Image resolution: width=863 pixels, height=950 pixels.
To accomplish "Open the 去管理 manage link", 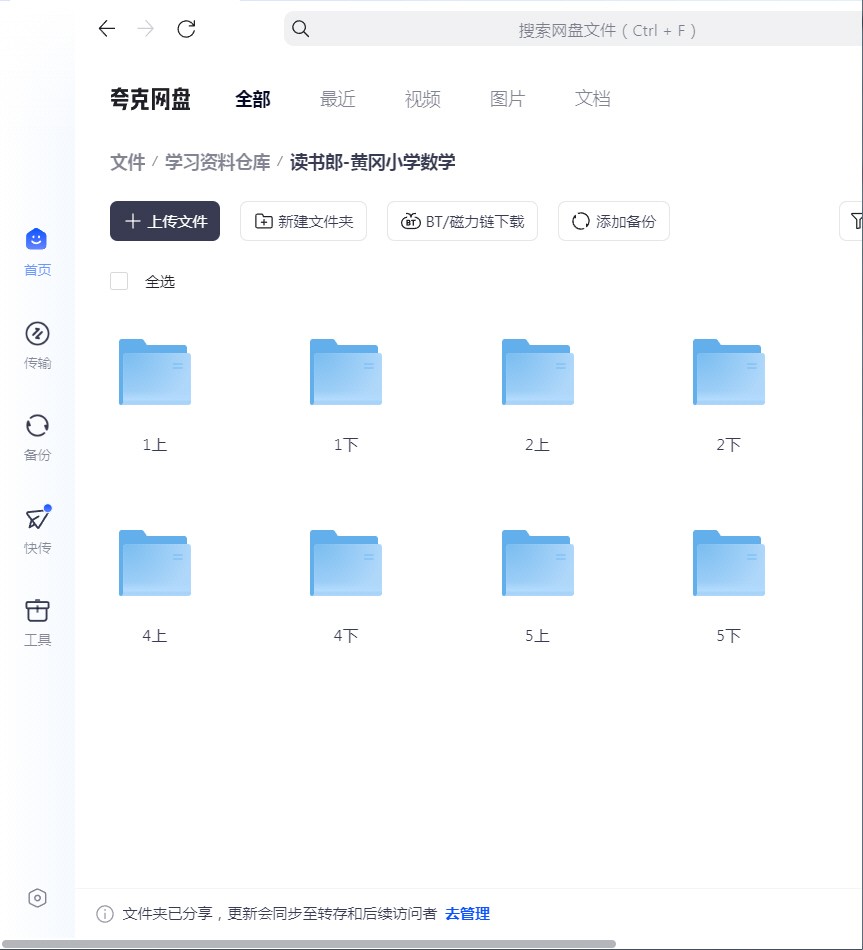I will (467, 914).
